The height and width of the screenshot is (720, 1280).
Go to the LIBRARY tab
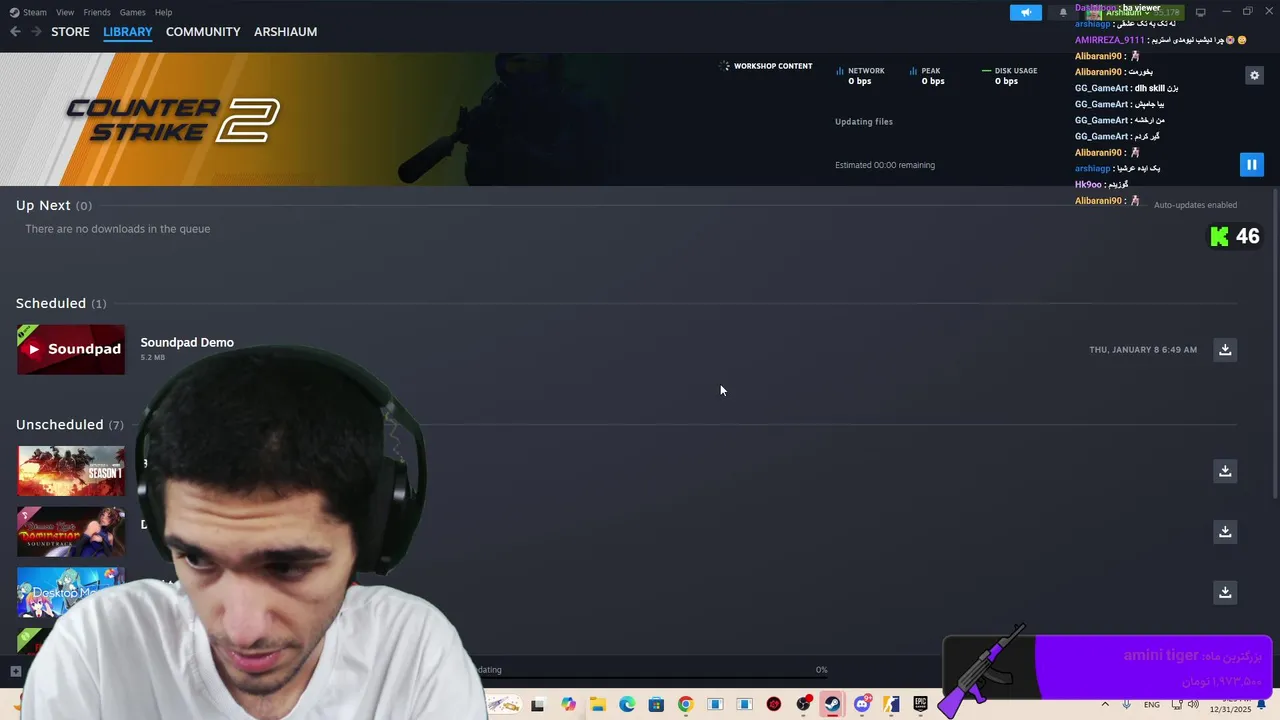(128, 32)
